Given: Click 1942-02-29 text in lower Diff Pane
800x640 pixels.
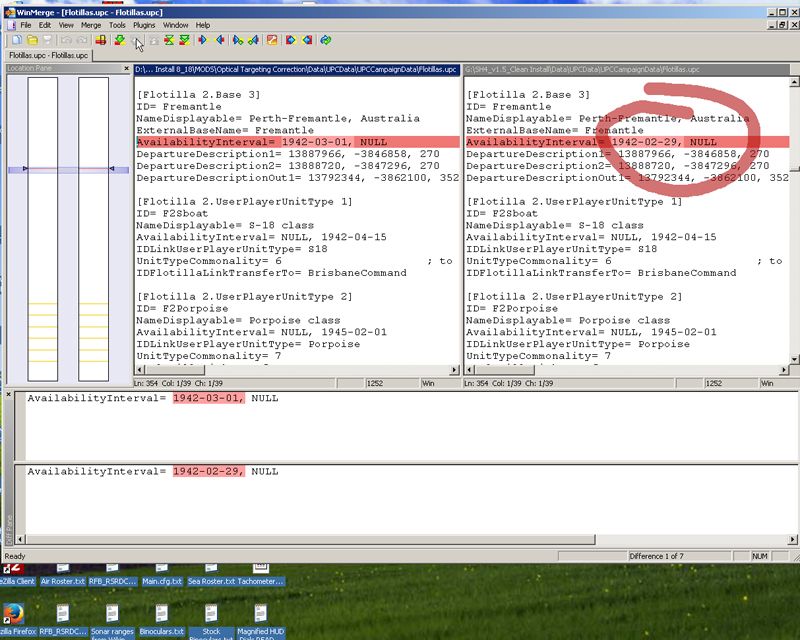Looking at the screenshot, I should pyautogui.click(x=209, y=472).
